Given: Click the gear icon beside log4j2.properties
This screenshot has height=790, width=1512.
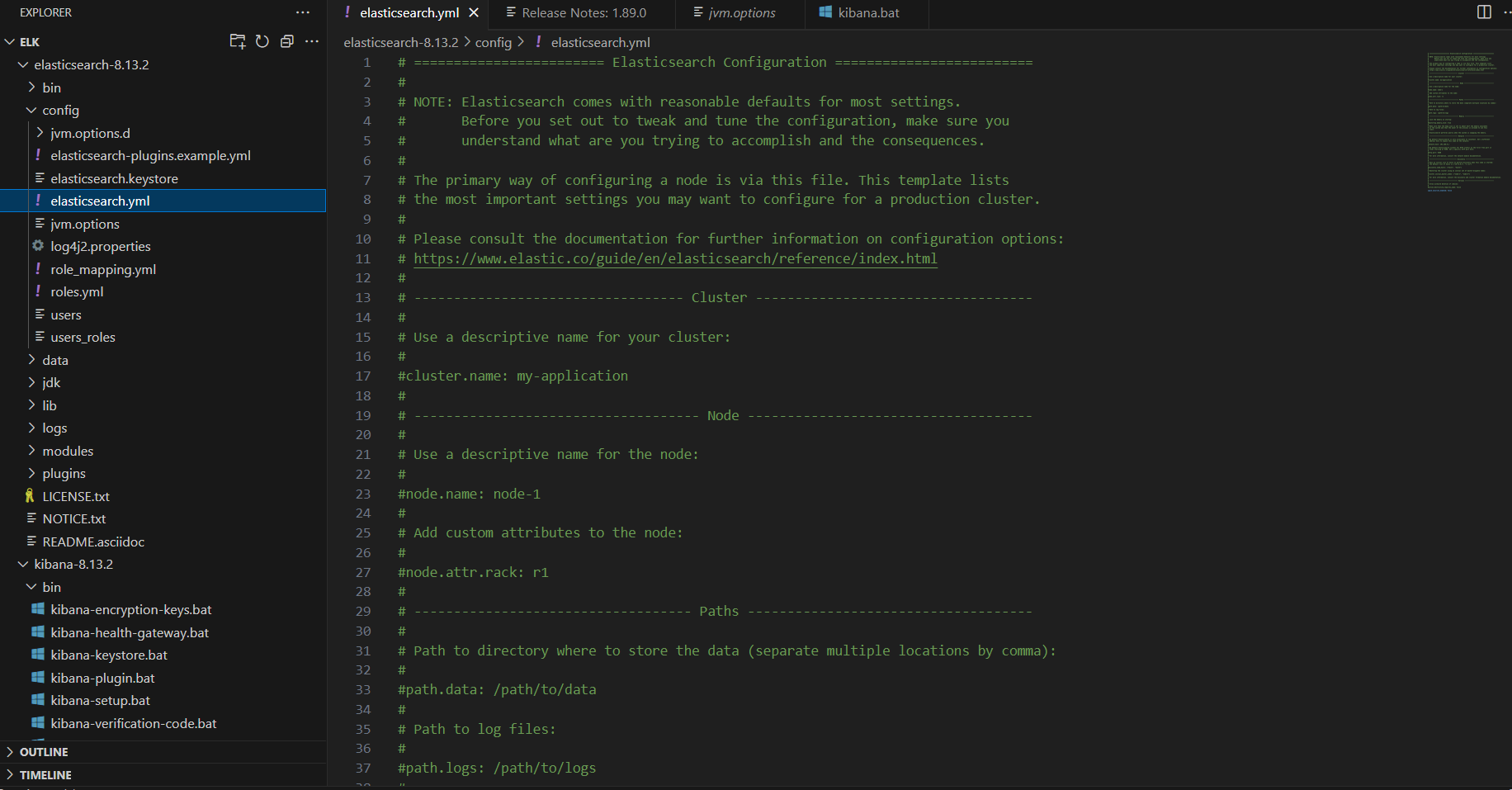Looking at the screenshot, I should point(38,246).
